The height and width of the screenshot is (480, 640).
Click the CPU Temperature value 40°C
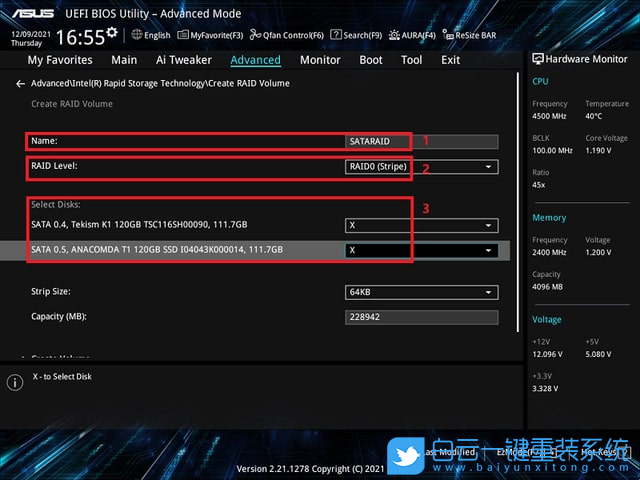point(594,116)
